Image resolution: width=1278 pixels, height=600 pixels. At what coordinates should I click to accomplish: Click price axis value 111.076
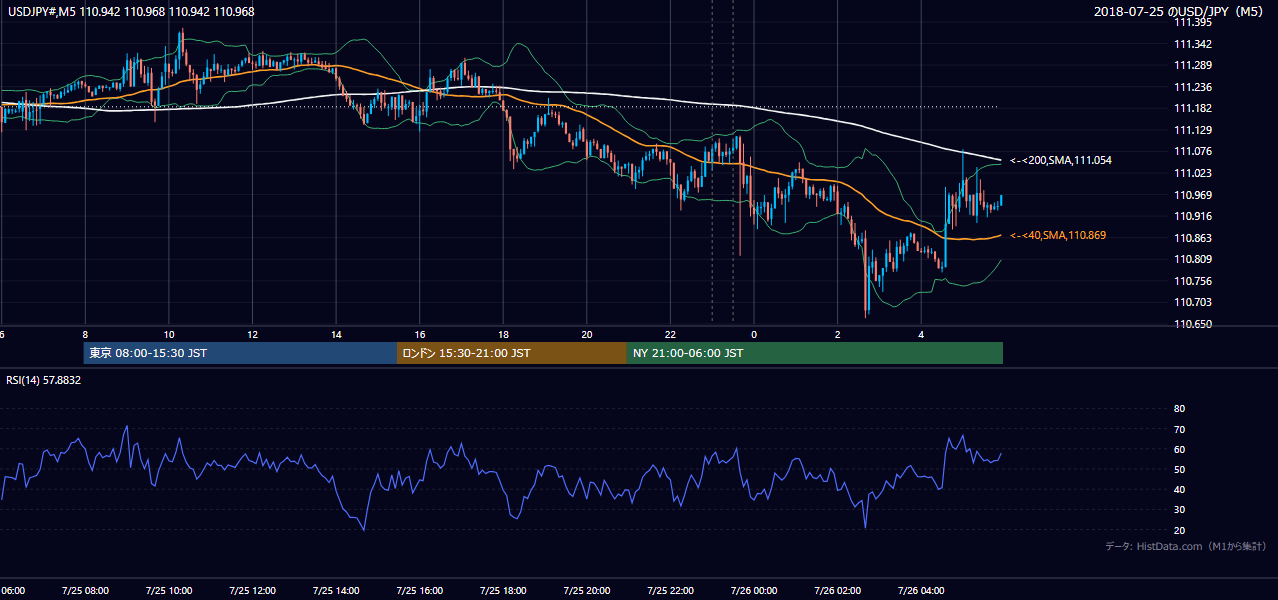pos(1192,151)
